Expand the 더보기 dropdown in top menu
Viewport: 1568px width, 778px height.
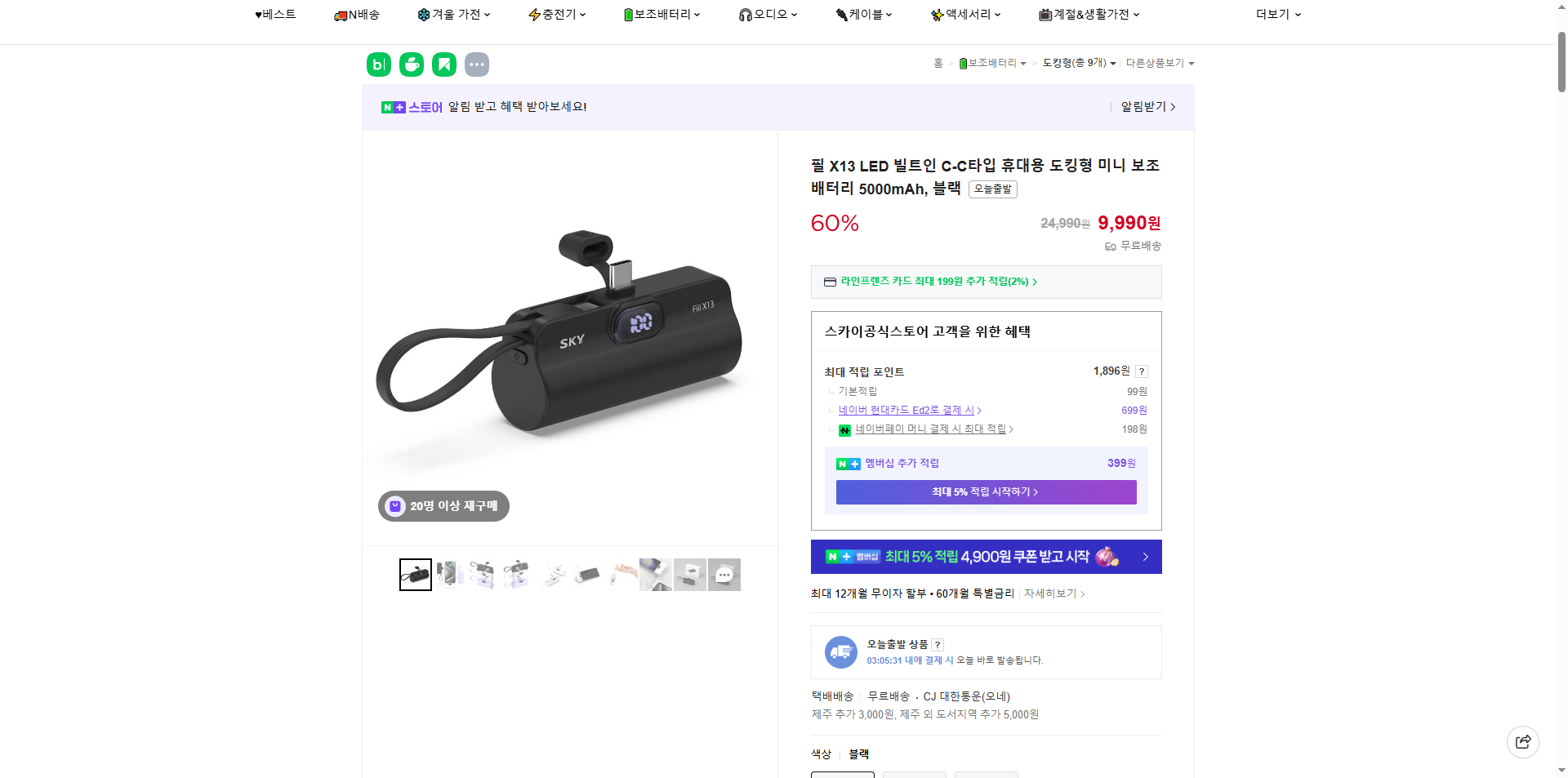(1276, 14)
